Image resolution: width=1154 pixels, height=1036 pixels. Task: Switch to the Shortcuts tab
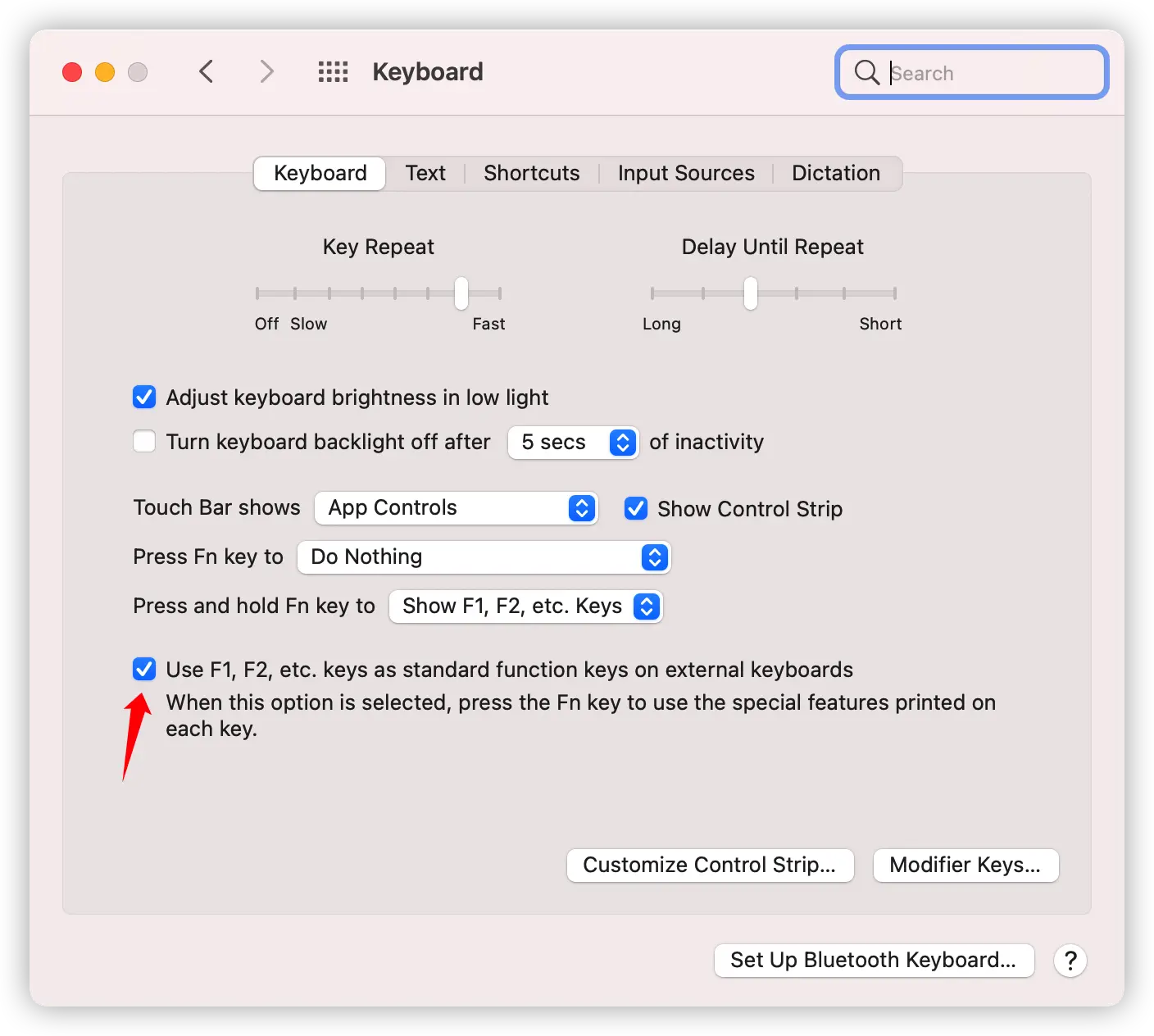(531, 174)
